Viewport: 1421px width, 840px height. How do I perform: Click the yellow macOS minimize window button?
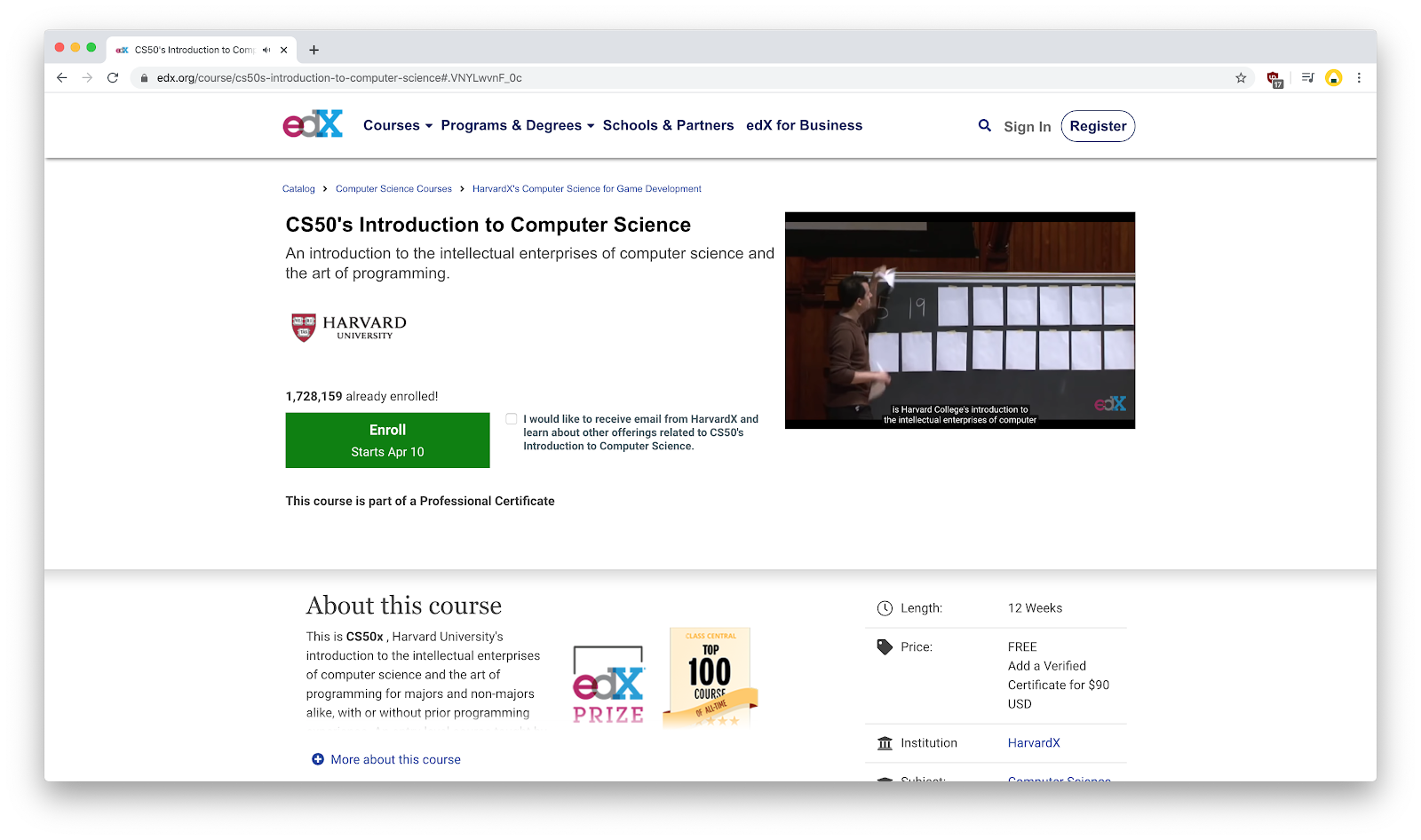(75, 47)
